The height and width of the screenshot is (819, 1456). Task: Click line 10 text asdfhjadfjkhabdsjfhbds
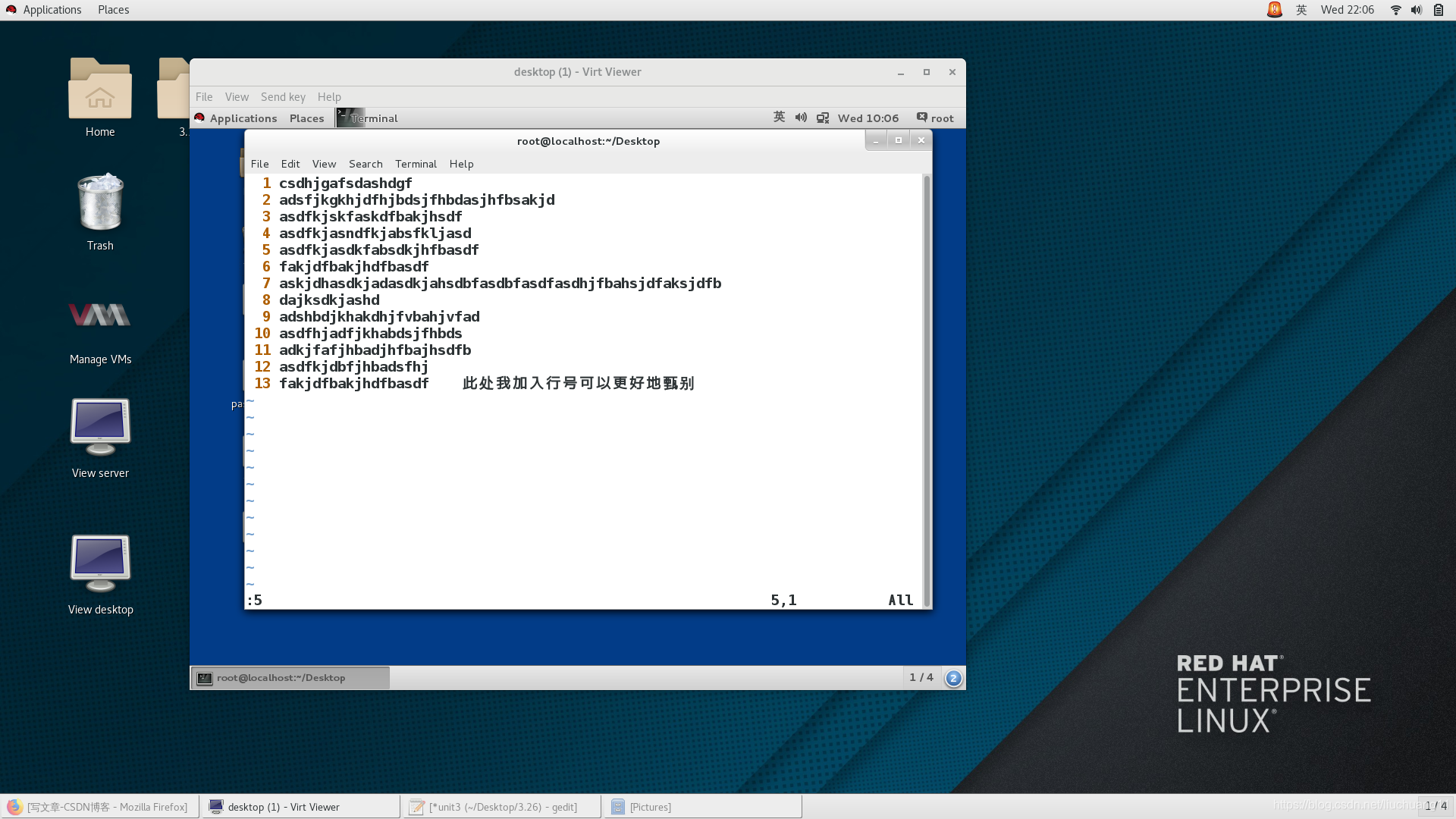370,334
